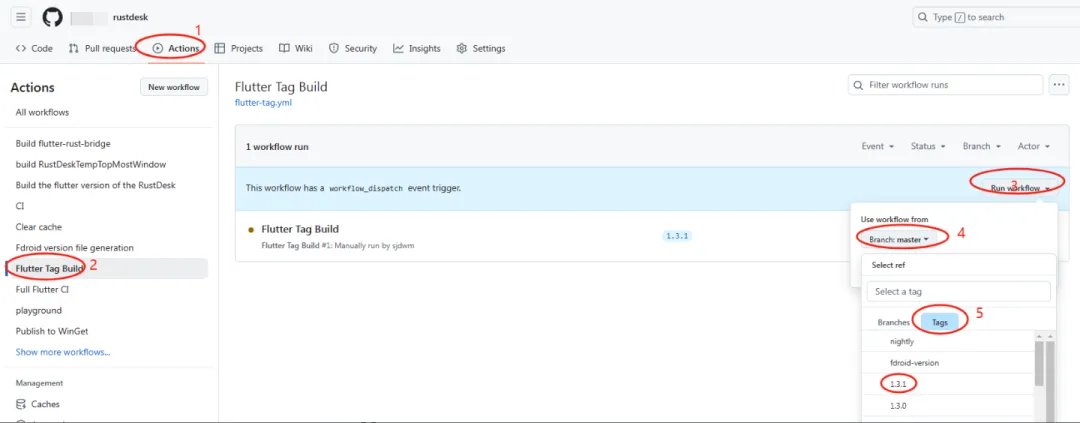
Task: Open the three-dot workflow options menu
Action: (x=1059, y=85)
